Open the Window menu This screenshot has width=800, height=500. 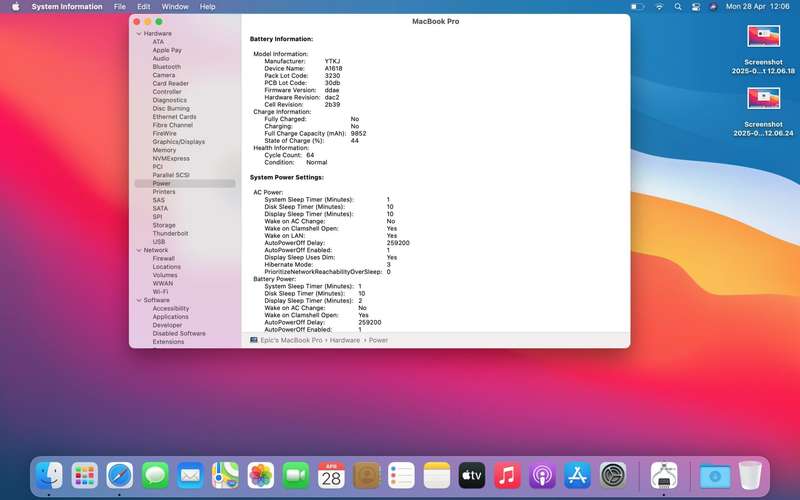pos(175,7)
